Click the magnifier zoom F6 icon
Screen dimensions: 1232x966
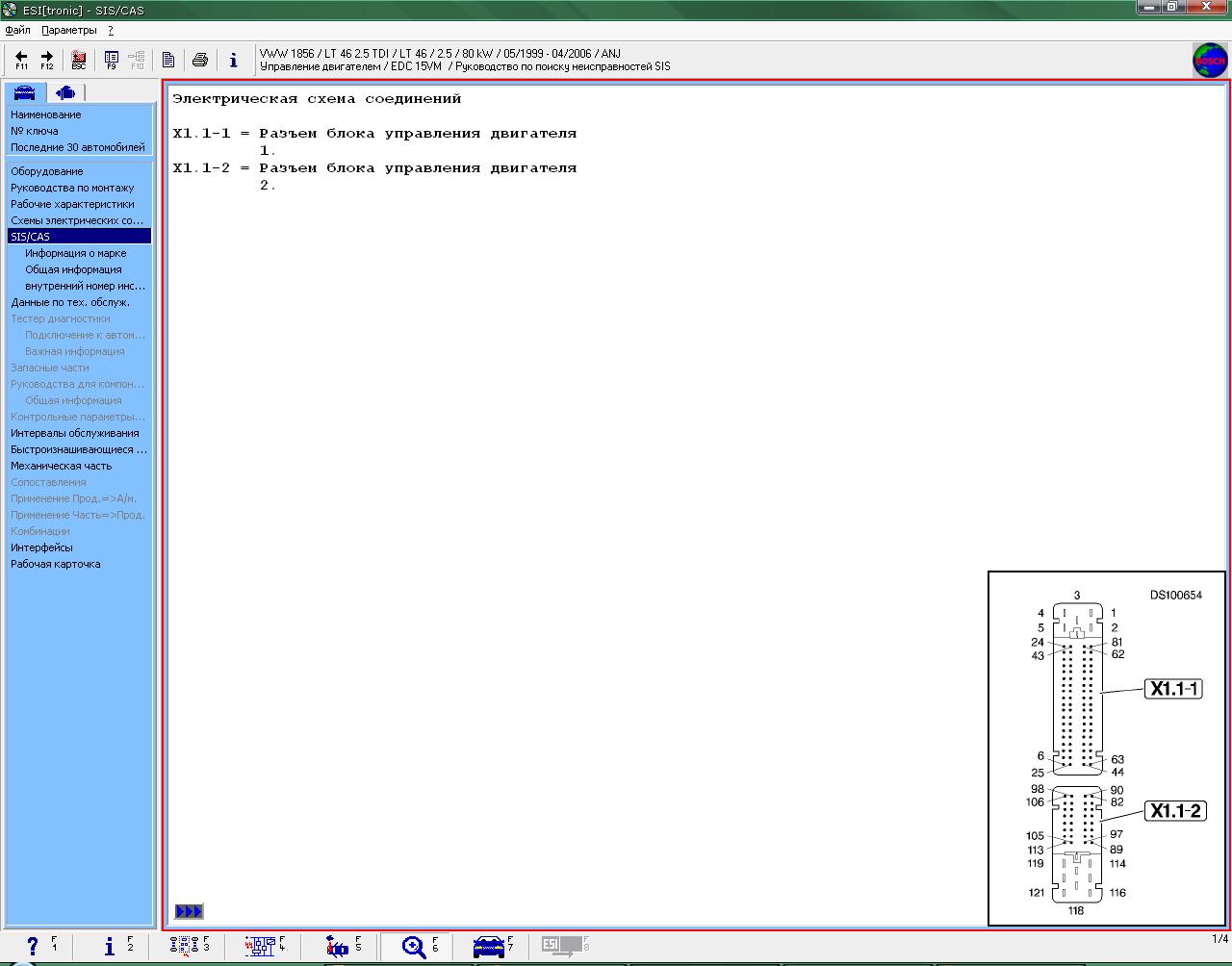(415, 947)
